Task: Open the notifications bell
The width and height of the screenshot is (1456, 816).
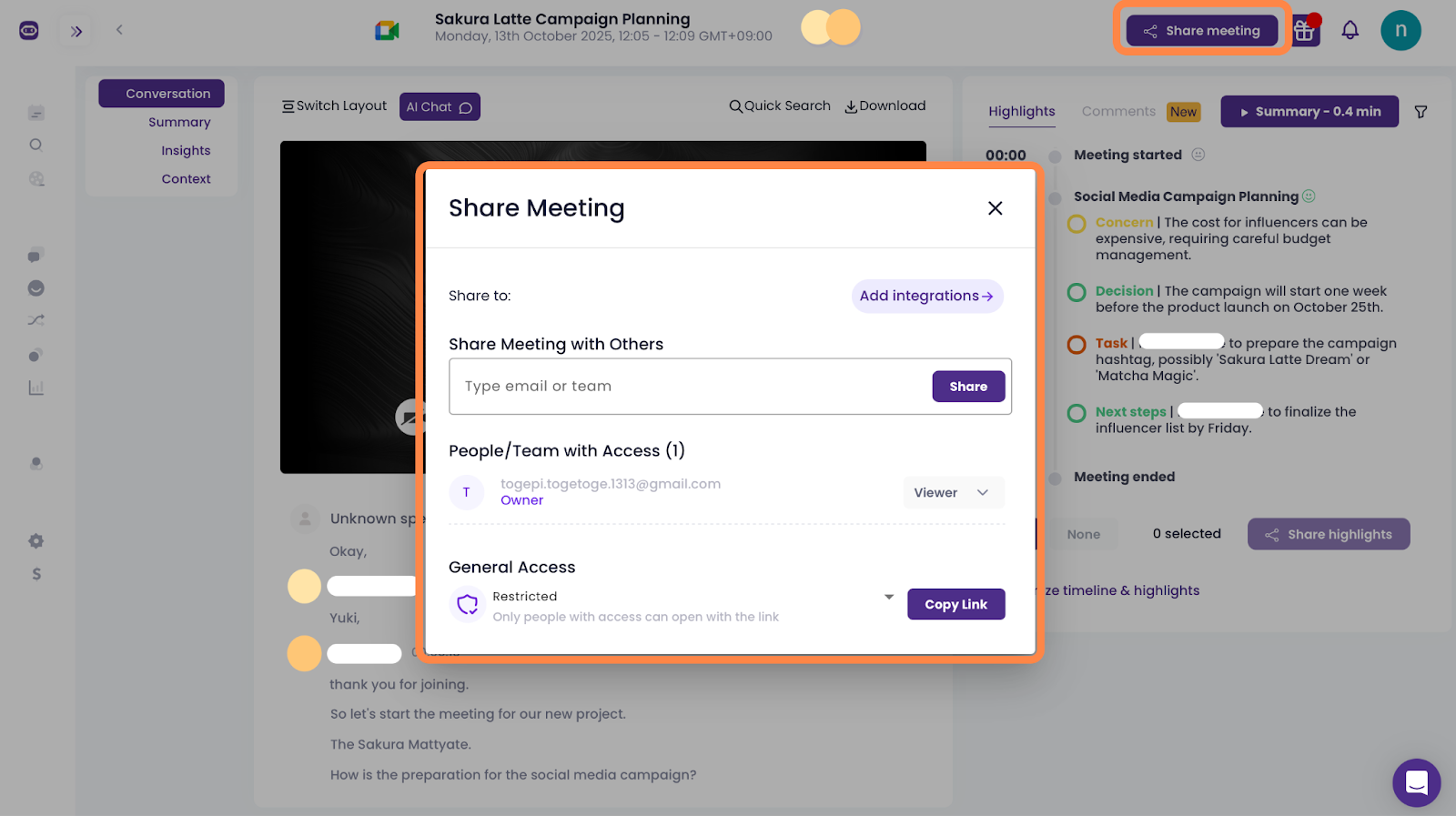Action: tap(1350, 30)
